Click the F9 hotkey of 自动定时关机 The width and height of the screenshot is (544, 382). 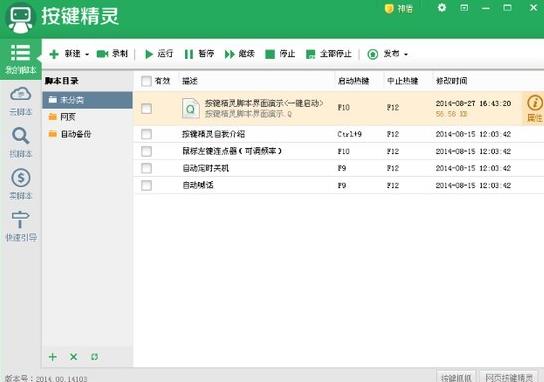342,168
